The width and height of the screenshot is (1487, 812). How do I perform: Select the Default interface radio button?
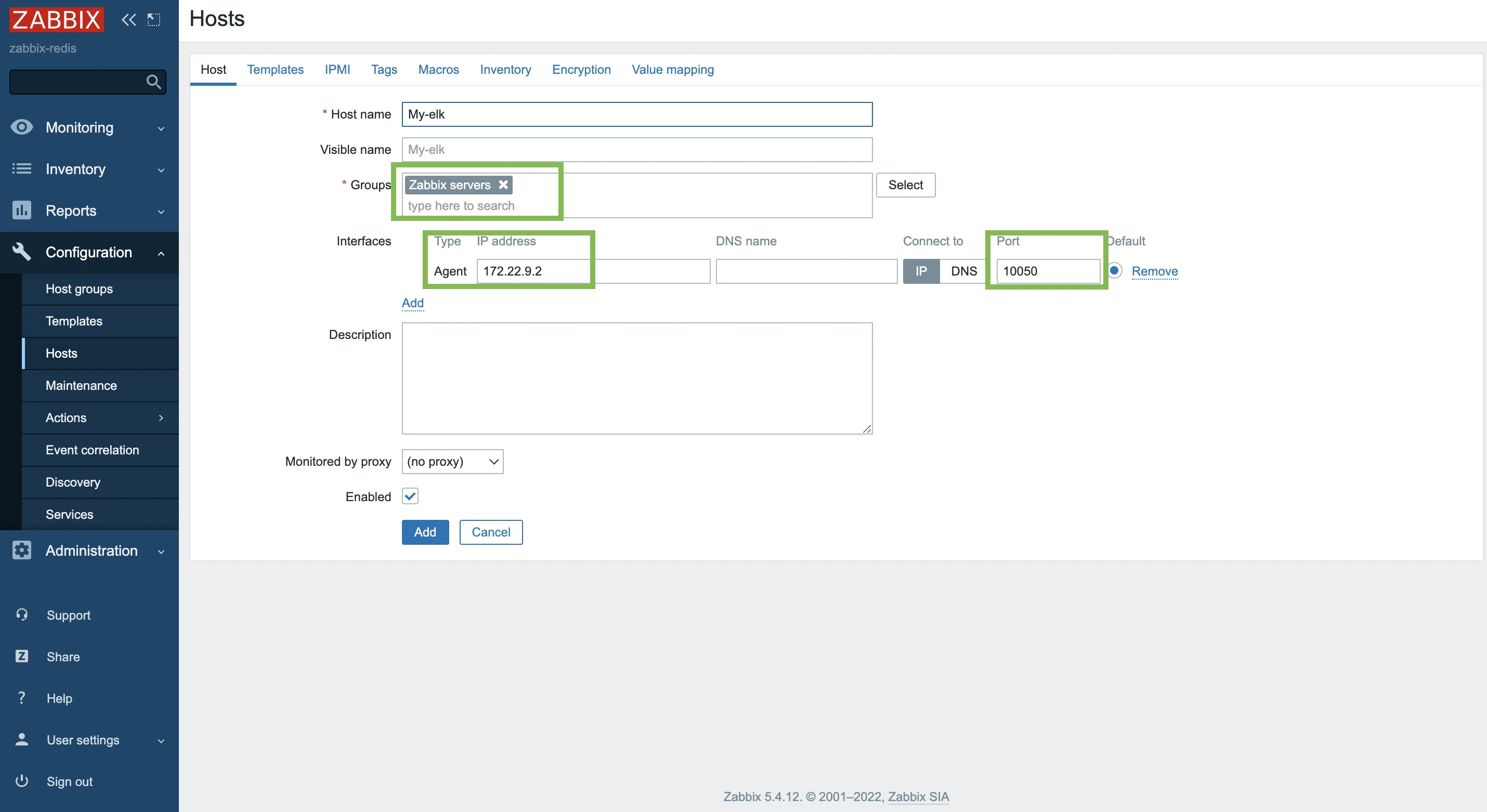[1114, 270]
